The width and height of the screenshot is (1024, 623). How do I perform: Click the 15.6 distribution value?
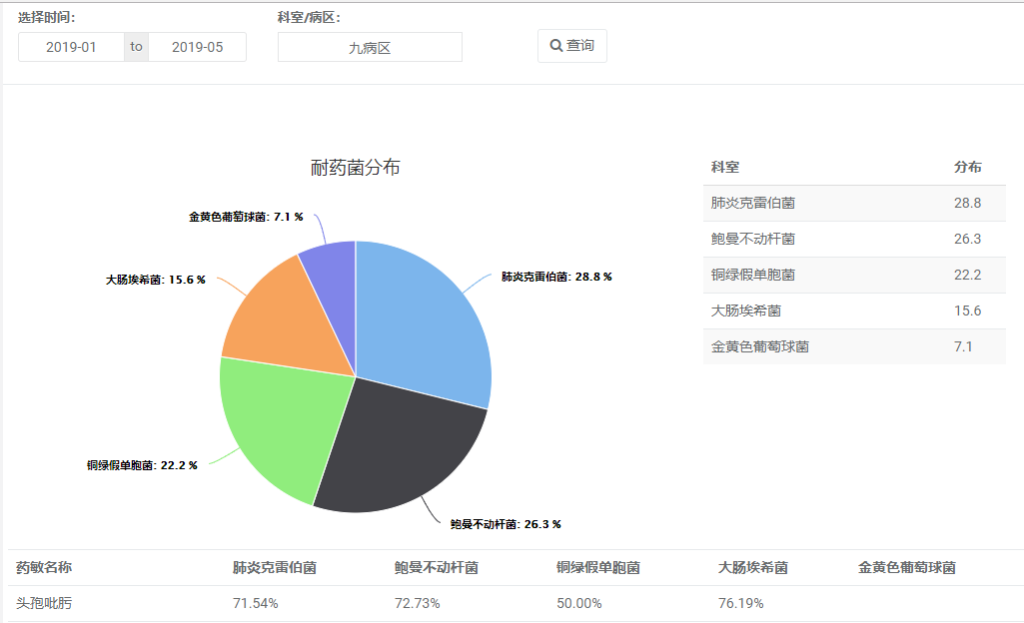point(967,311)
